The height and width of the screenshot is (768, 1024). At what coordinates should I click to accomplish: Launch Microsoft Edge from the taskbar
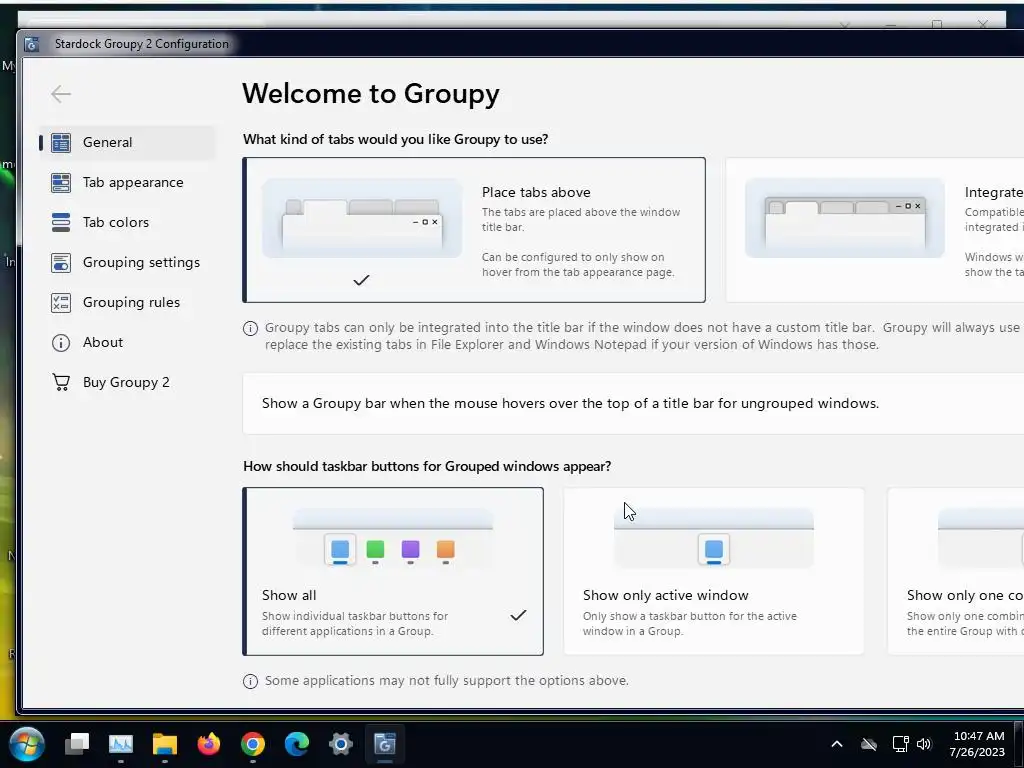[296, 744]
